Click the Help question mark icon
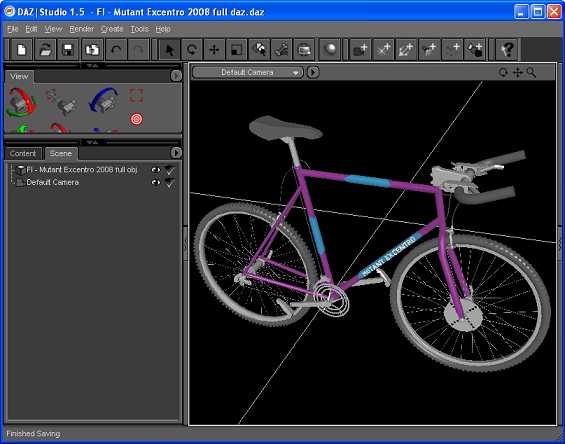 coord(507,49)
